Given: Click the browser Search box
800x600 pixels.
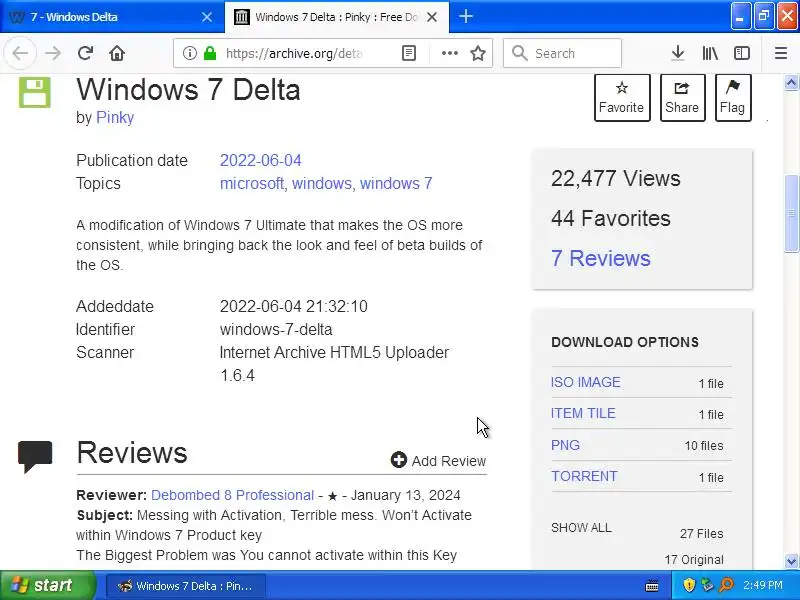Looking at the screenshot, I should (x=562, y=53).
